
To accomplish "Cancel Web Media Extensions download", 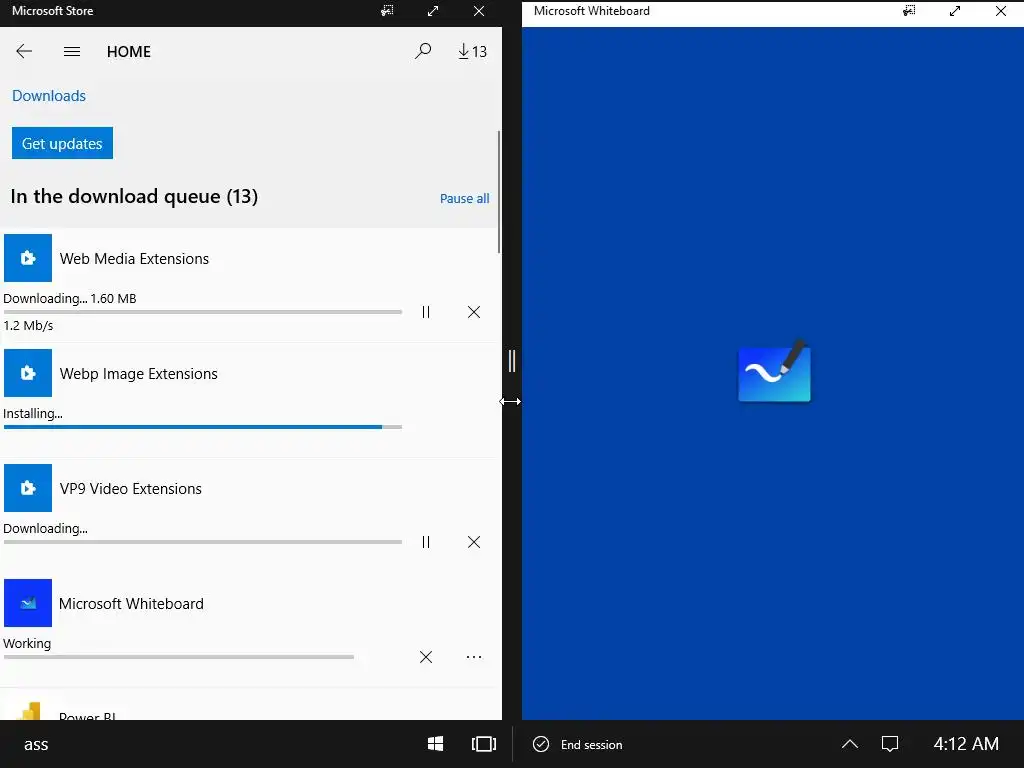I will tap(474, 312).
